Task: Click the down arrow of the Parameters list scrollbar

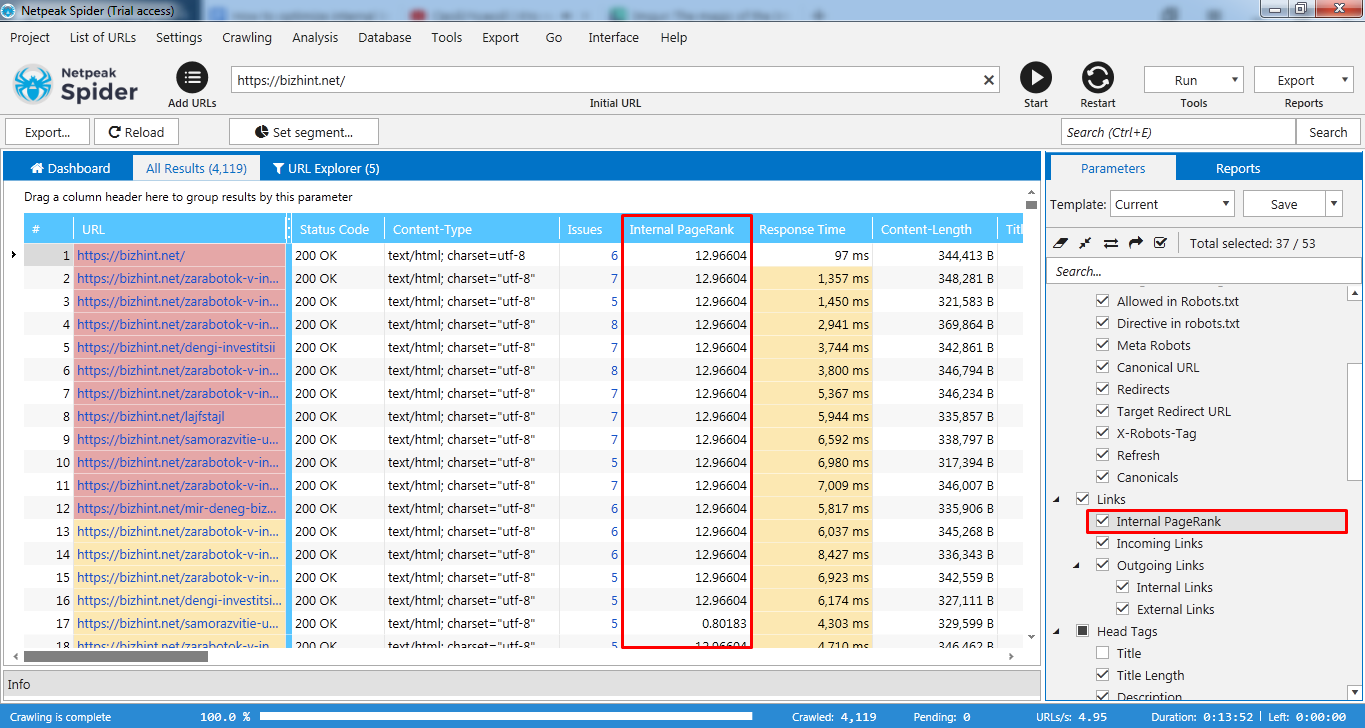Action: (x=1355, y=692)
